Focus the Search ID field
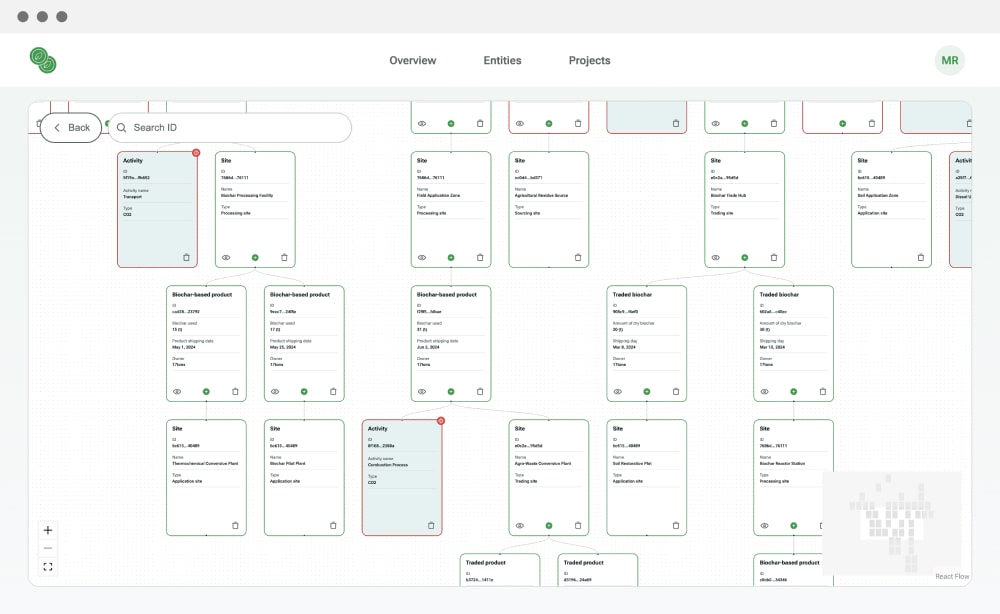1000x614 pixels. coord(230,128)
